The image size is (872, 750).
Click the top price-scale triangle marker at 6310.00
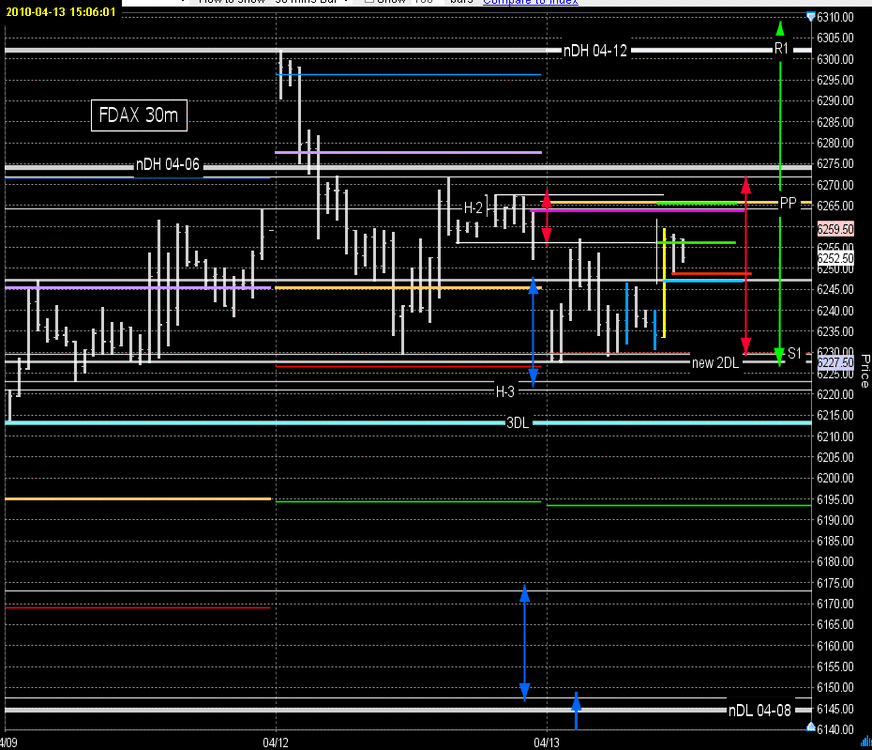[811, 17]
